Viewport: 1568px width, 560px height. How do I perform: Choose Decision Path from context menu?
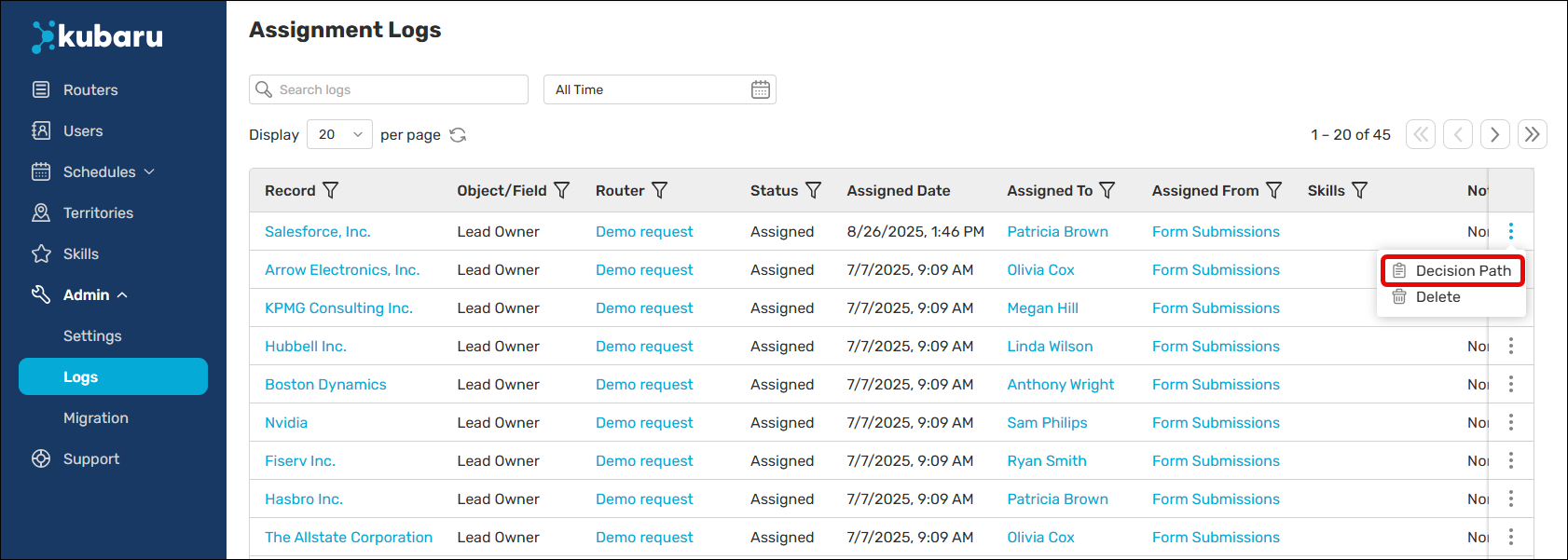tap(1451, 270)
